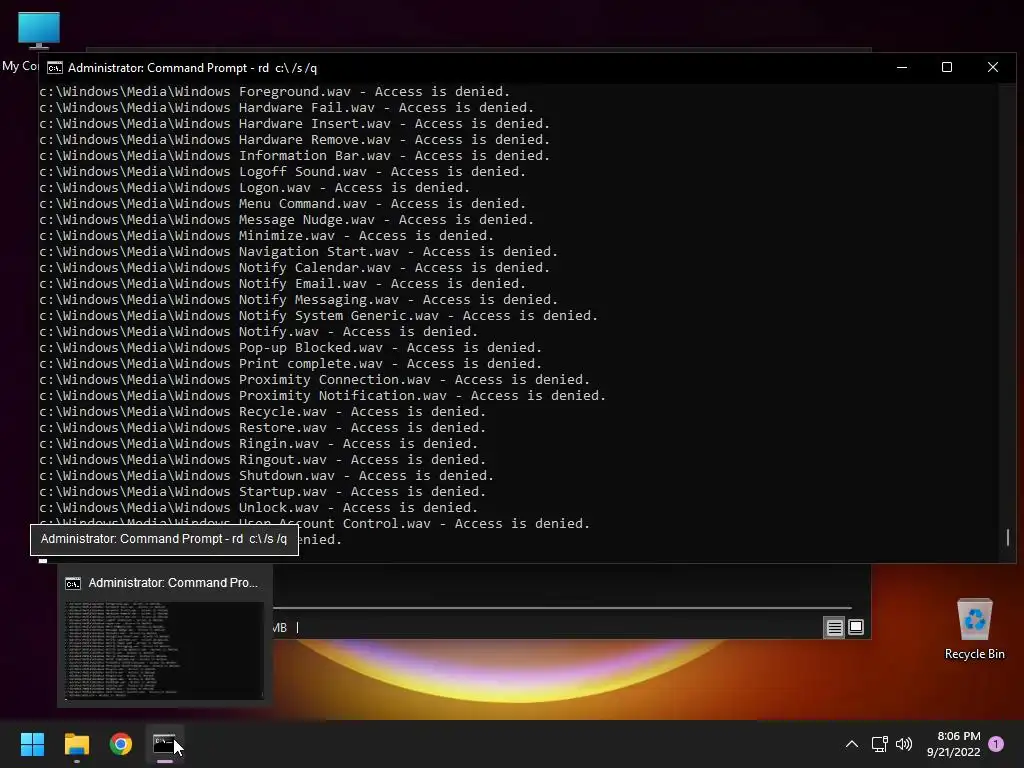The width and height of the screenshot is (1024, 768).
Task: Click the line for Windows Proximity Connection.wav
Action: coord(315,379)
